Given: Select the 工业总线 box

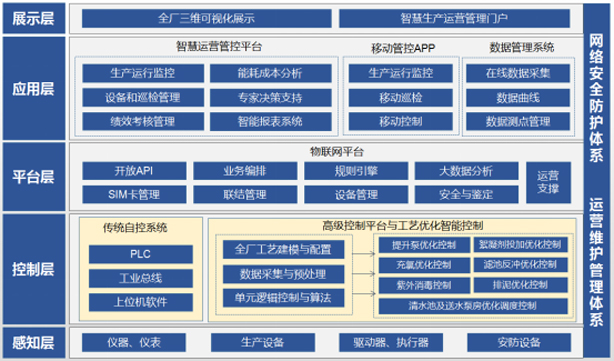Looking at the screenshot, I should (x=141, y=278).
